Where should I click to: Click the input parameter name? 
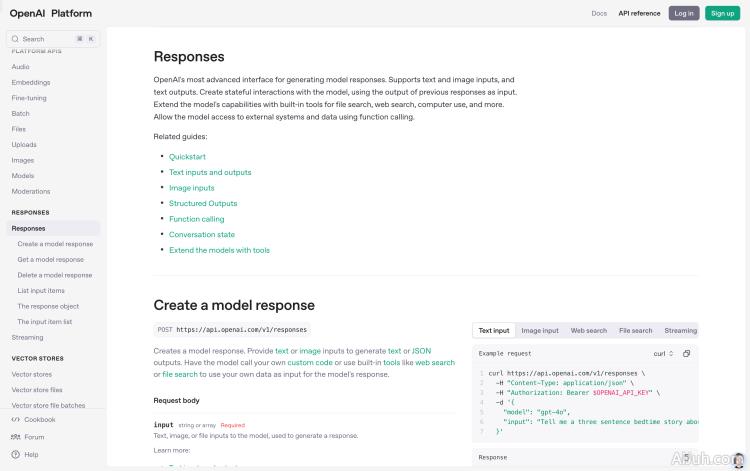(163, 425)
